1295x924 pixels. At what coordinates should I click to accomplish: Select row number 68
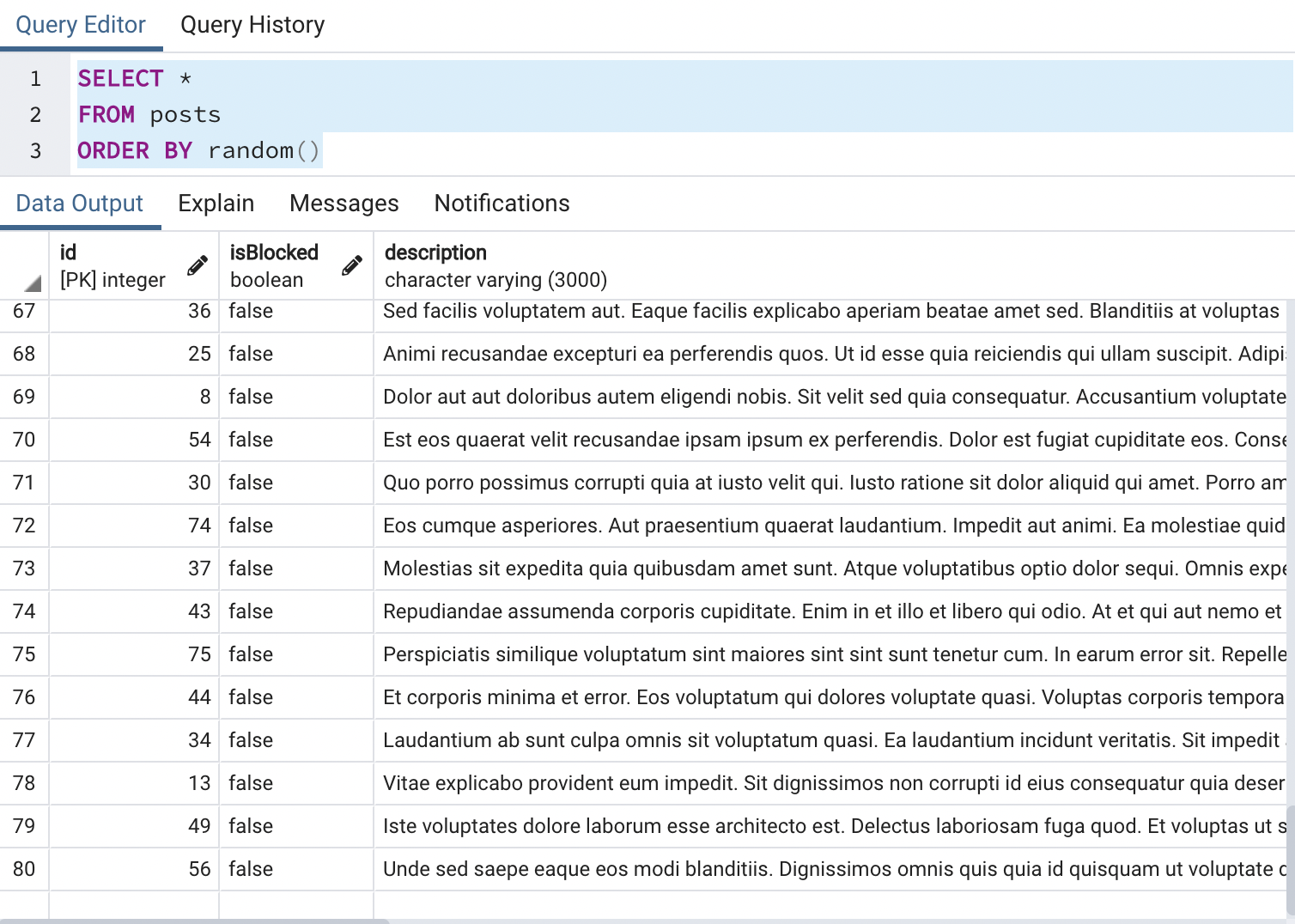click(24, 354)
